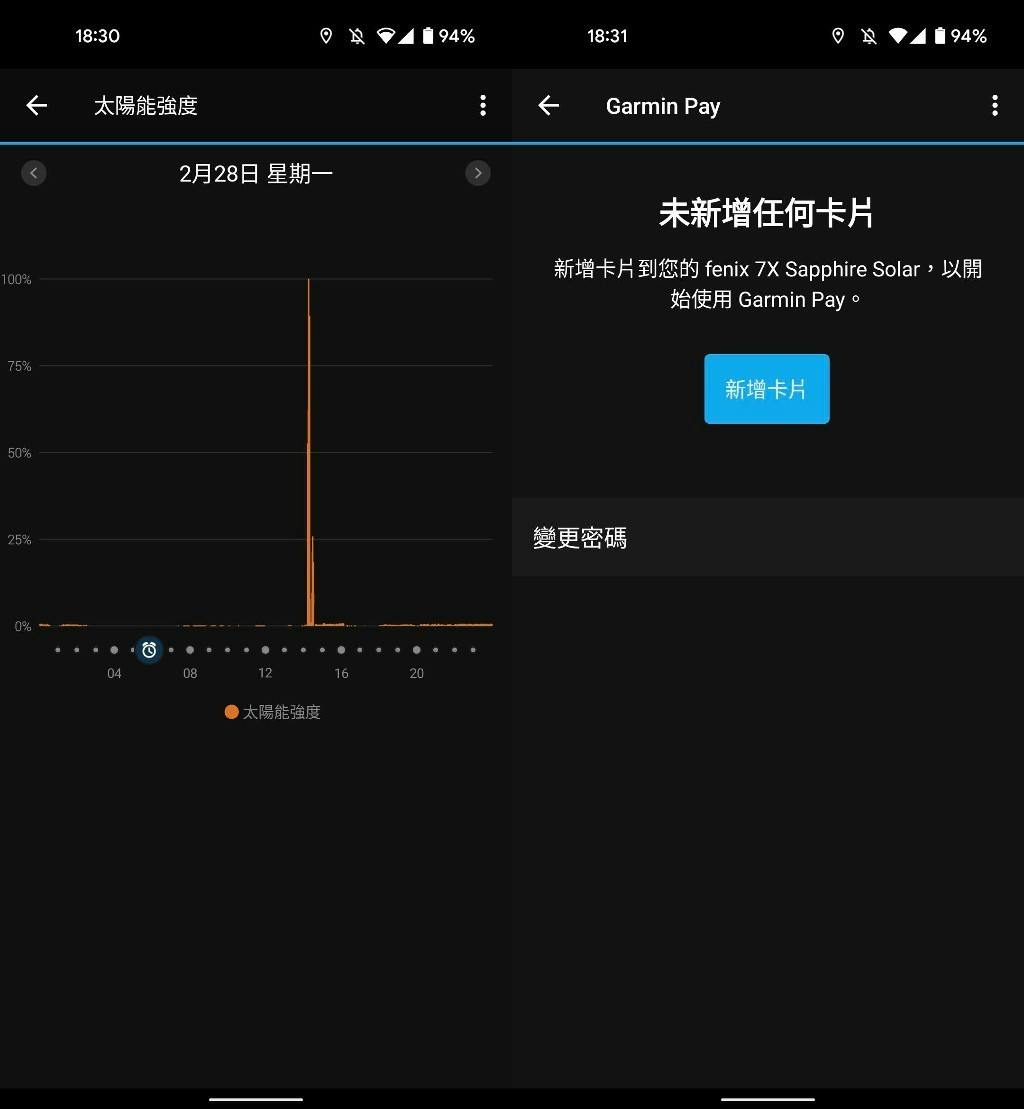
Task: Tap the 0% axis label
Action: pos(23,627)
